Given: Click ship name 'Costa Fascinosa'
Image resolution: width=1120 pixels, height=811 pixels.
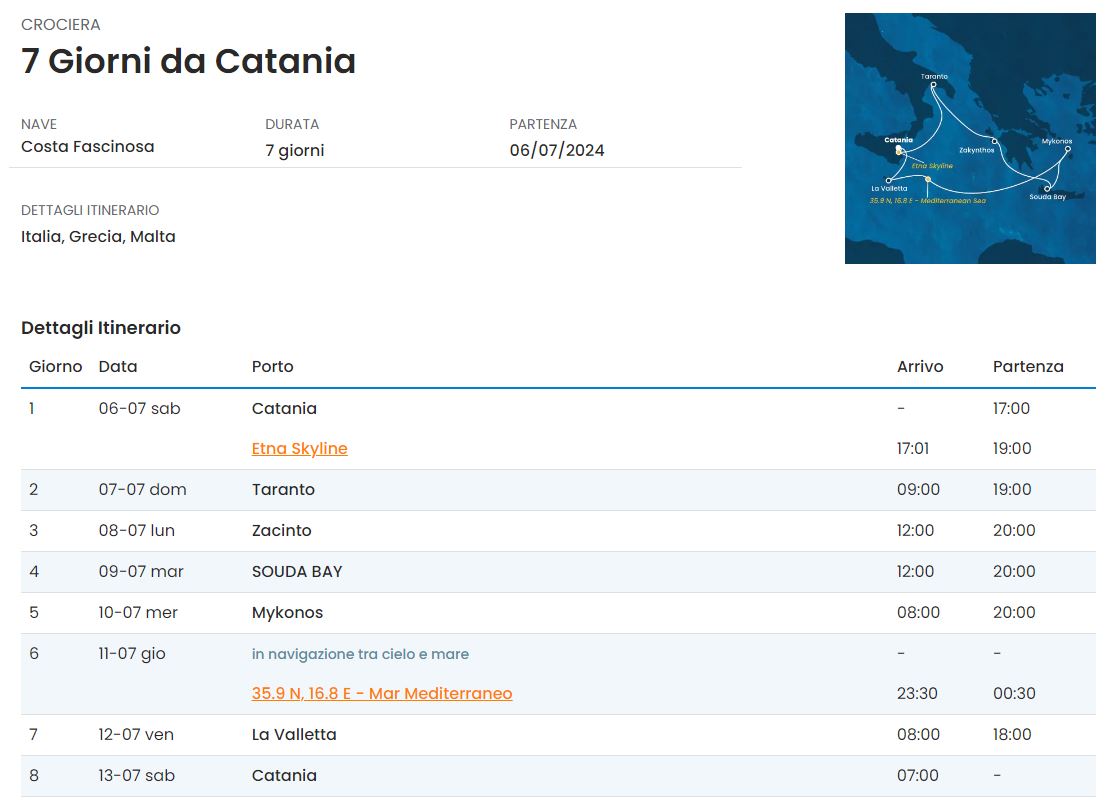Looking at the screenshot, I should tap(88, 146).
